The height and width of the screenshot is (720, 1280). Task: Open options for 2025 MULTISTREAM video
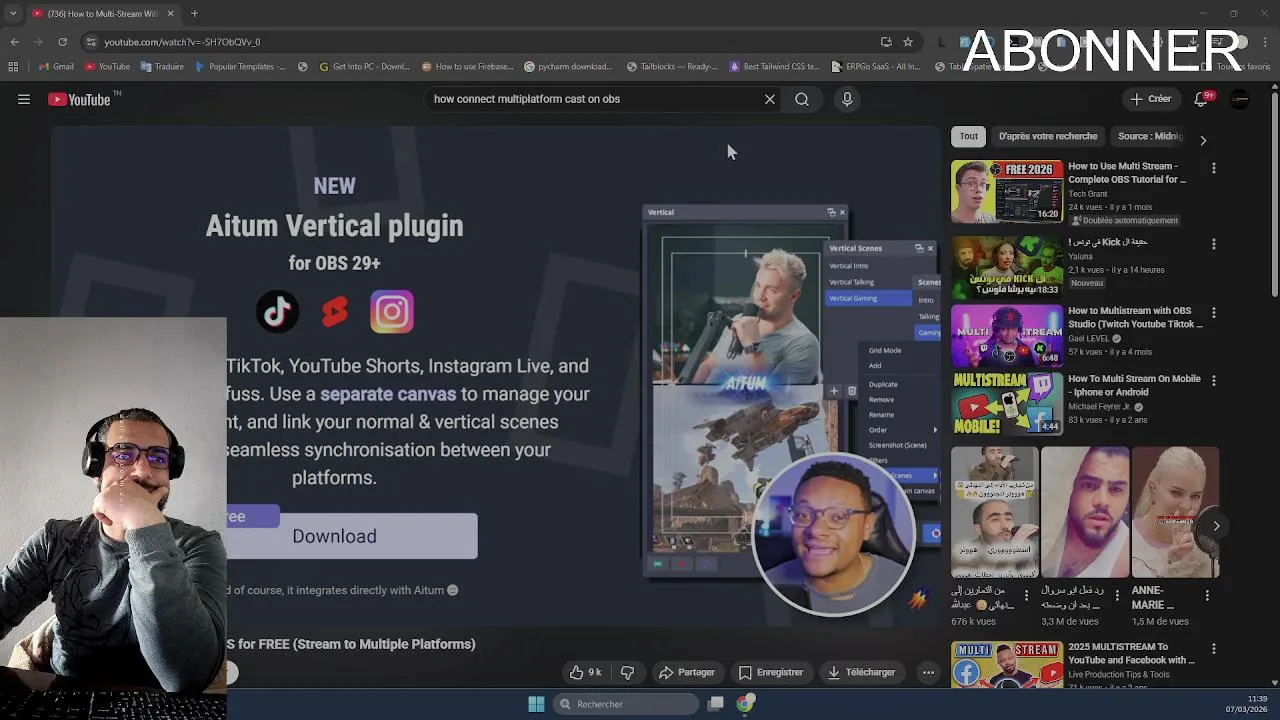tap(1214, 648)
